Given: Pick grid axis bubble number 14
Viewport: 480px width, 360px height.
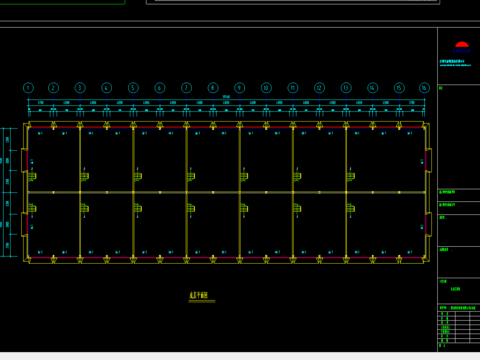Looking at the screenshot, I should pos(372,88).
